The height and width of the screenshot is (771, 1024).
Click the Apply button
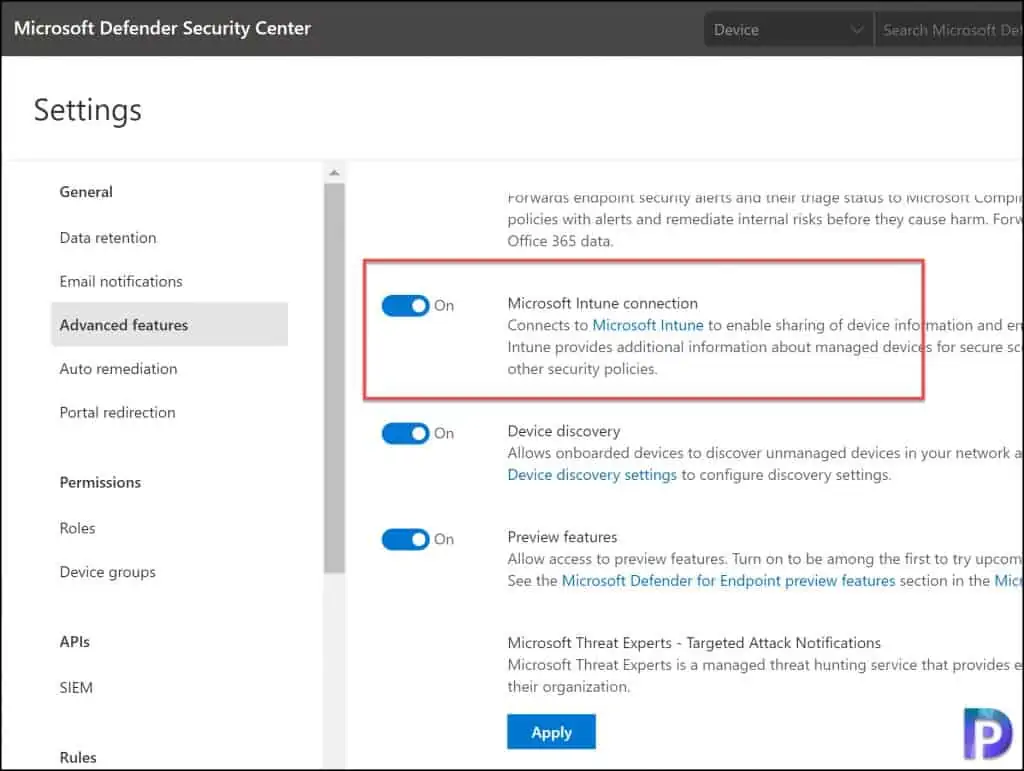(551, 732)
